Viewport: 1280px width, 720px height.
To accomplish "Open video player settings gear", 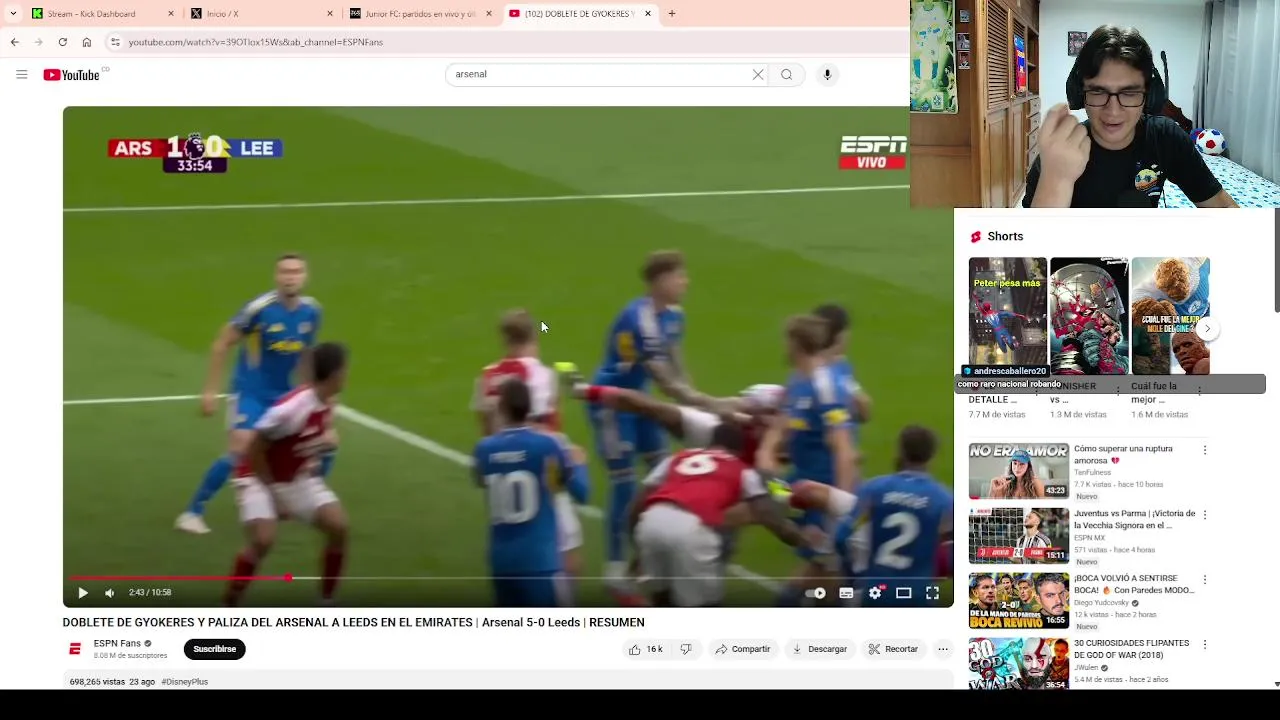I will point(875,593).
